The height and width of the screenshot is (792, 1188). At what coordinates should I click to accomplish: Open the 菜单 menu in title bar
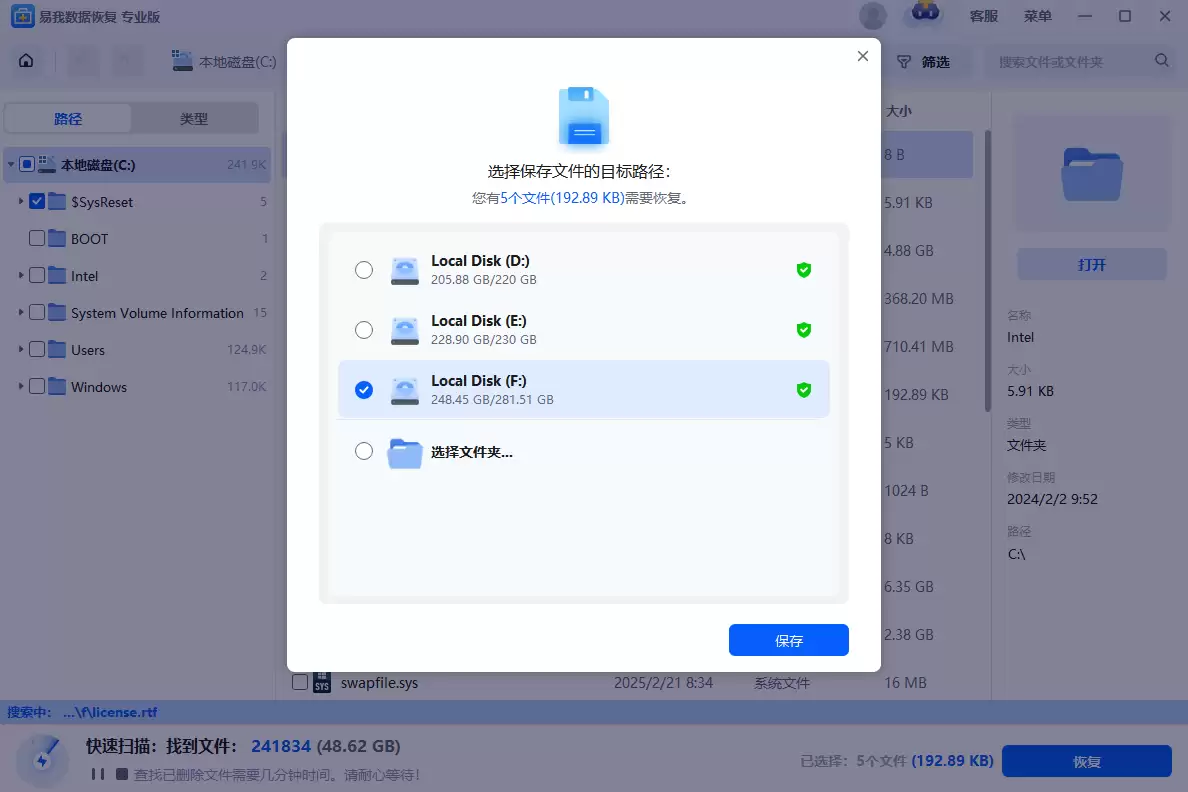pyautogui.click(x=1038, y=16)
